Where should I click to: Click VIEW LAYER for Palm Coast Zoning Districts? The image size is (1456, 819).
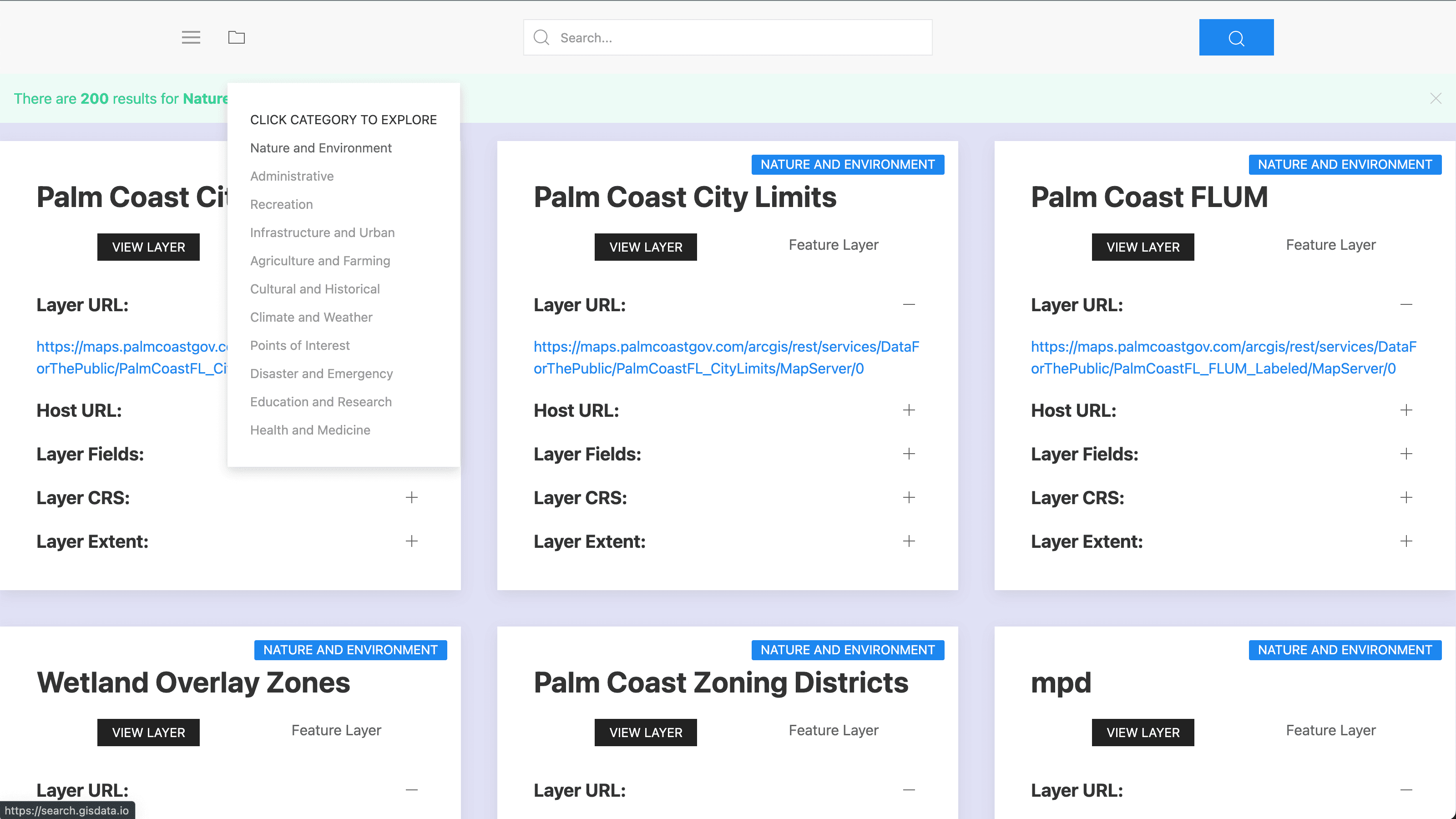645,732
